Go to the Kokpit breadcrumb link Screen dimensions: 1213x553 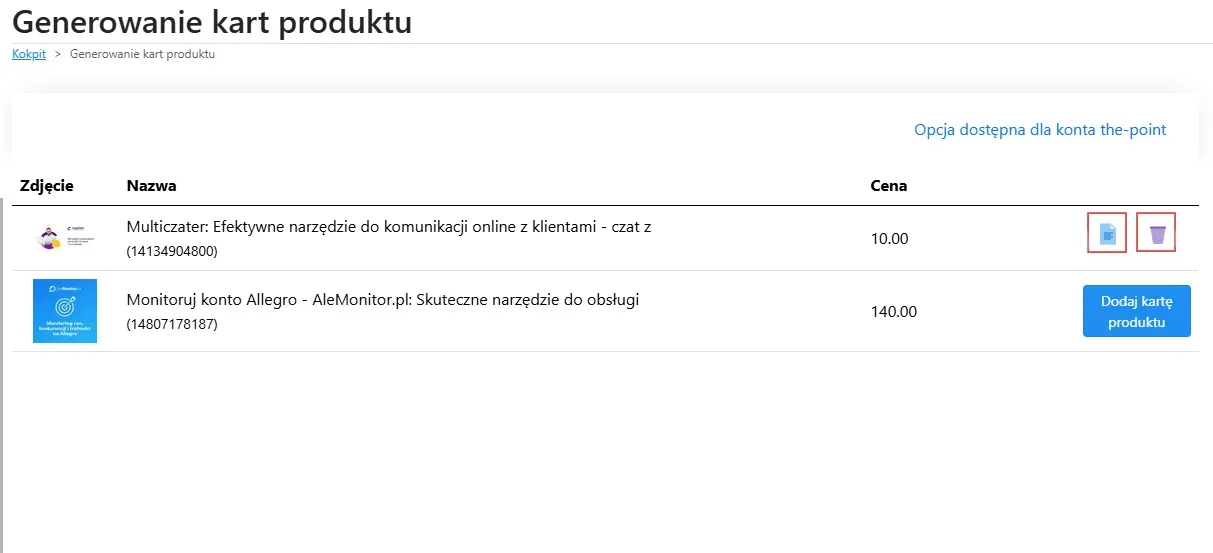pyautogui.click(x=29, y=54)
